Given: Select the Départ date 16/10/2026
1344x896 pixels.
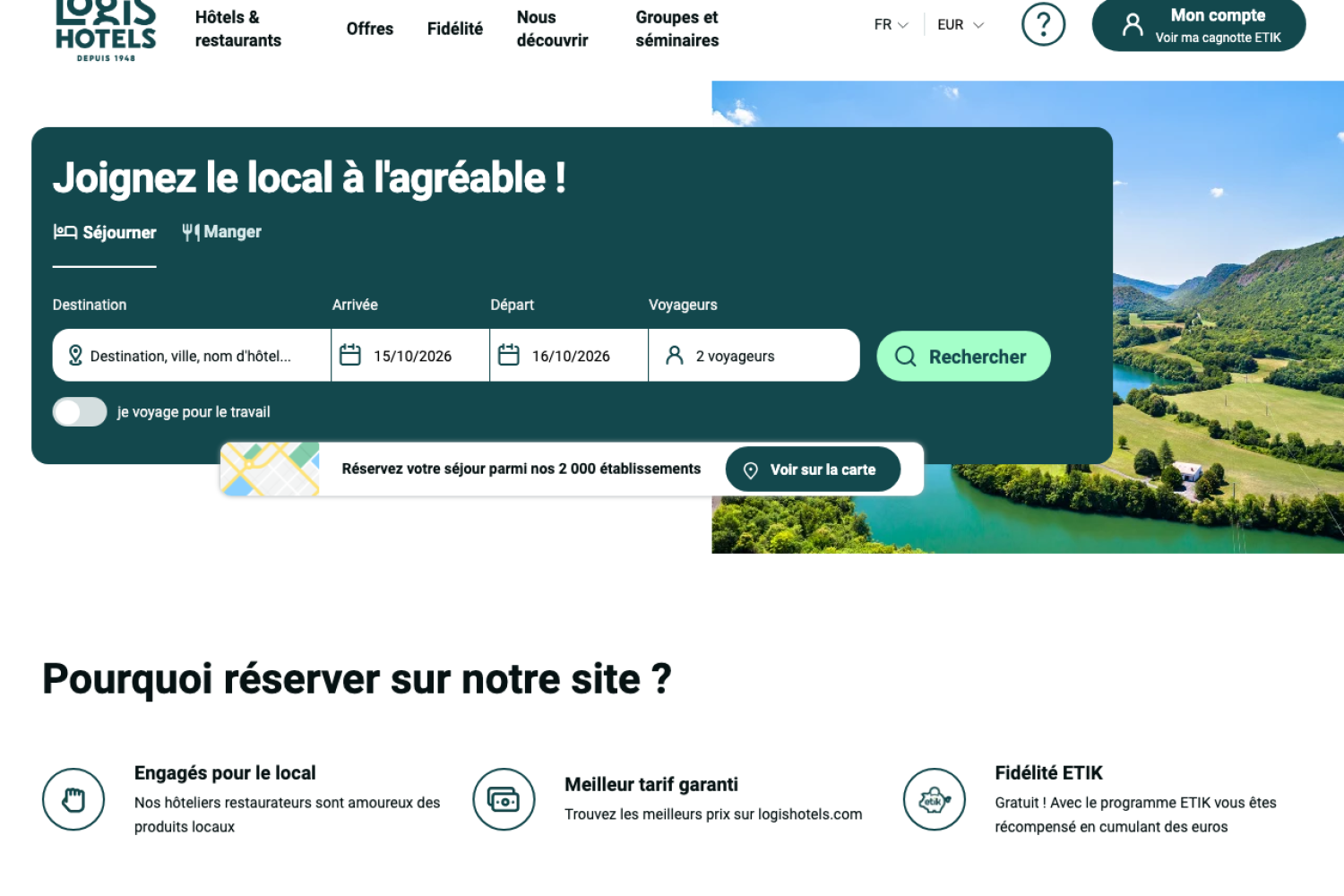Looking at the screenshot, I should coord(569,356).
